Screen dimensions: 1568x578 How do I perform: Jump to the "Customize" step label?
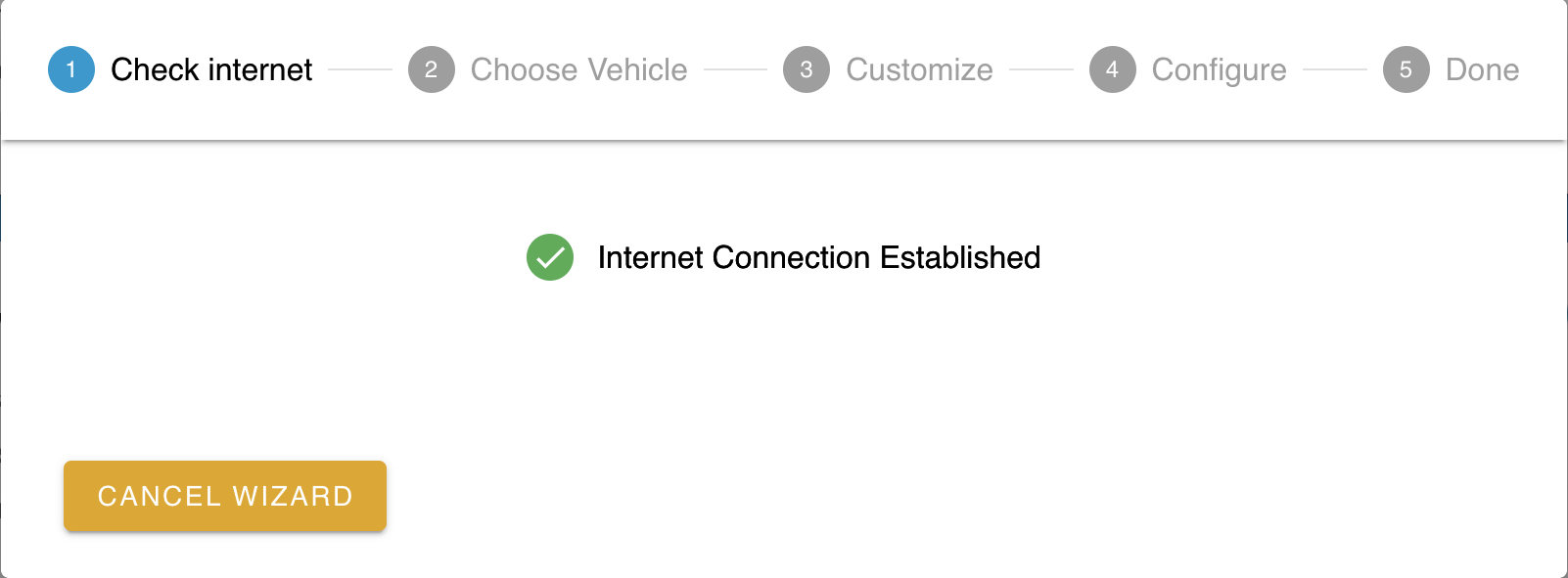[x=919, y=69]
